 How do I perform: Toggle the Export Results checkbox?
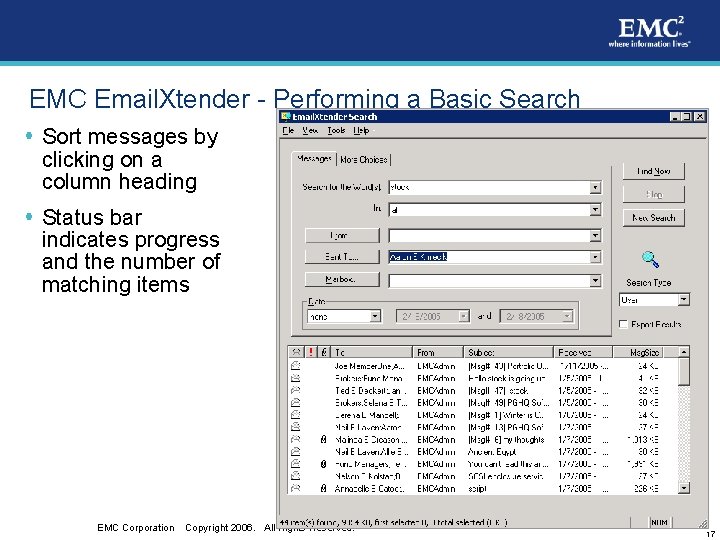[x=623, y=324]
